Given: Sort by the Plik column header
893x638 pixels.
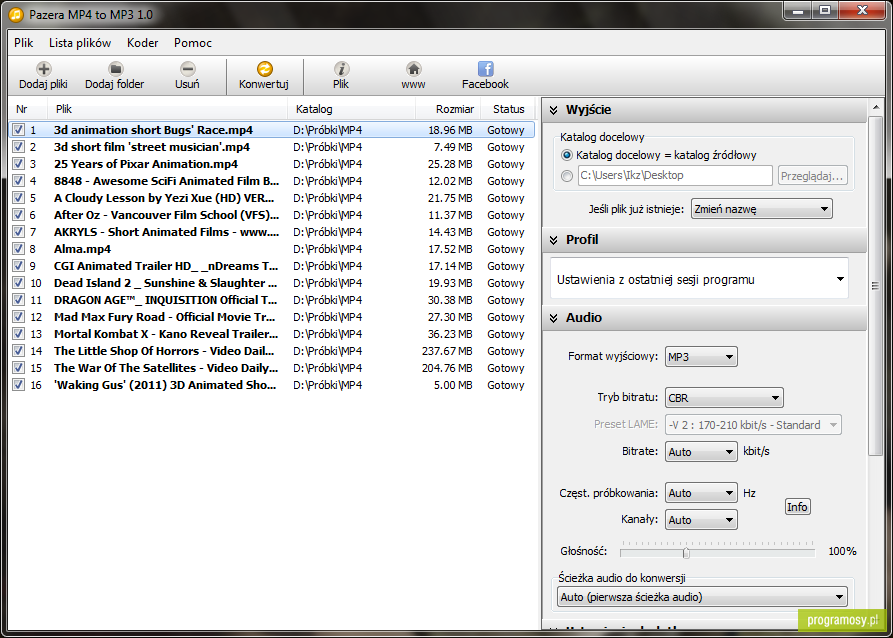Looking at the screenshot, I should [169, 109].
